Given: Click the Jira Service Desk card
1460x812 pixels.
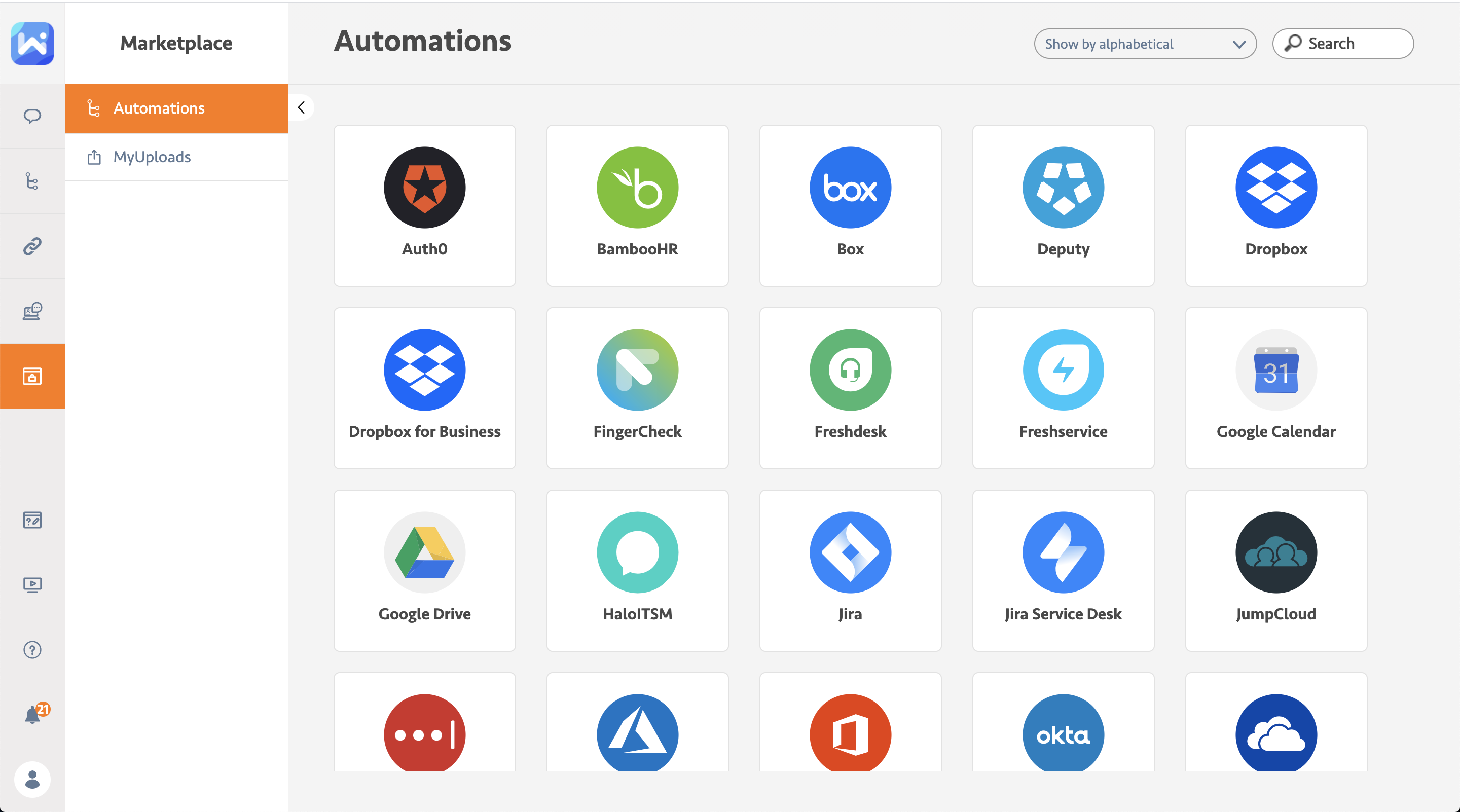Looking at the screenshot, I should click(1063, 570).
